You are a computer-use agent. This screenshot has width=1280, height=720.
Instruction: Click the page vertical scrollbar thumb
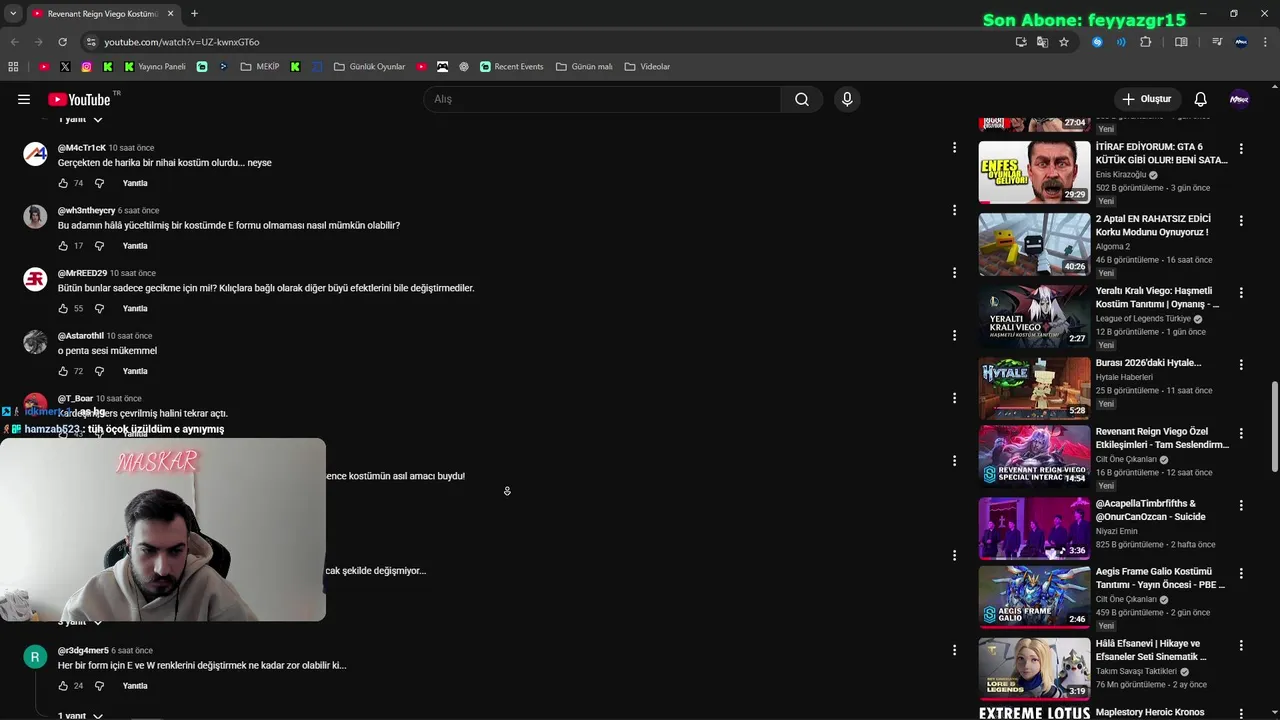[1274, 427]
